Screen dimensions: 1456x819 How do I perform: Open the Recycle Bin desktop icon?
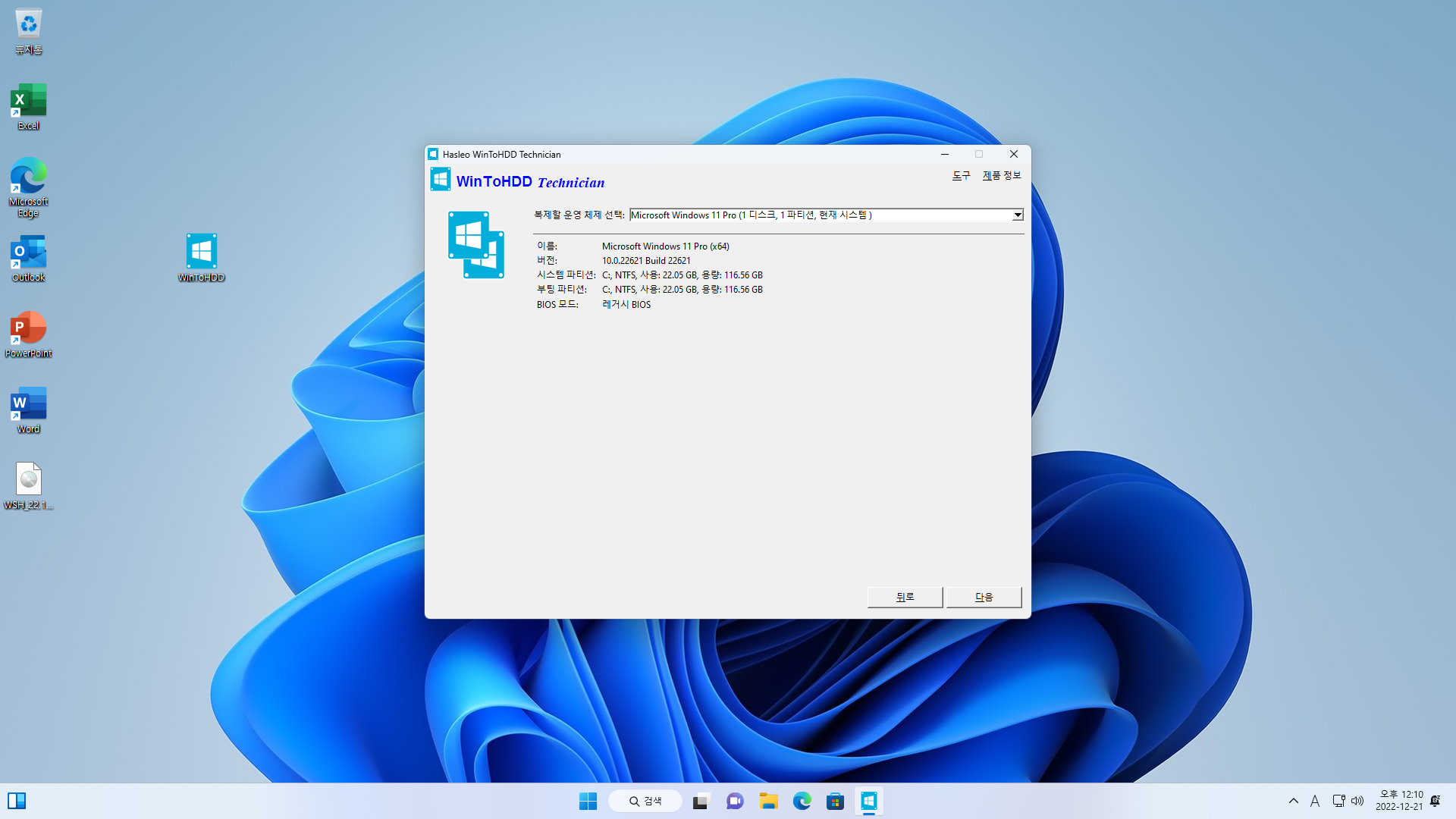(x=28, y=31)
